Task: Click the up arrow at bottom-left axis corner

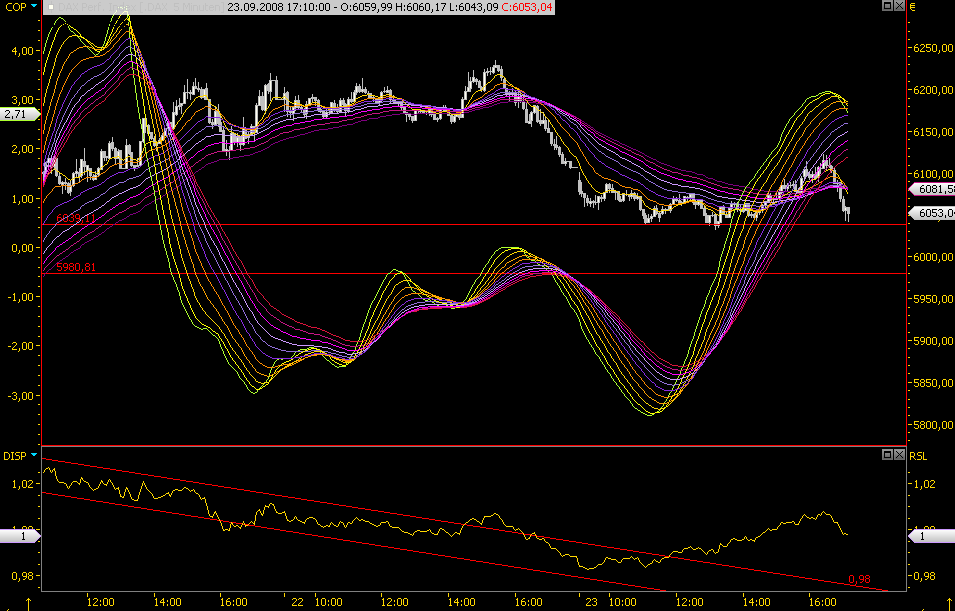Action: tap(27, 604)
